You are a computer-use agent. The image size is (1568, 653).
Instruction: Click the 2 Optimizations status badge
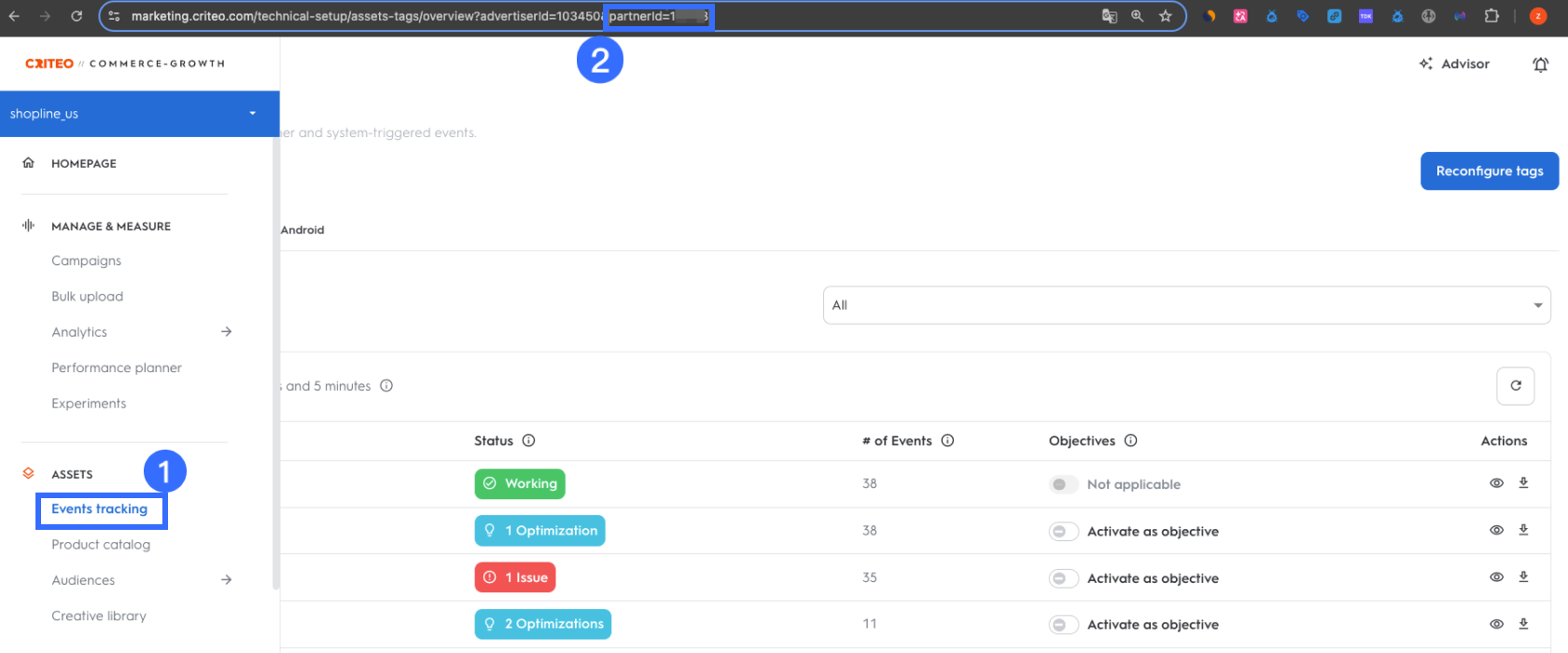543,624
